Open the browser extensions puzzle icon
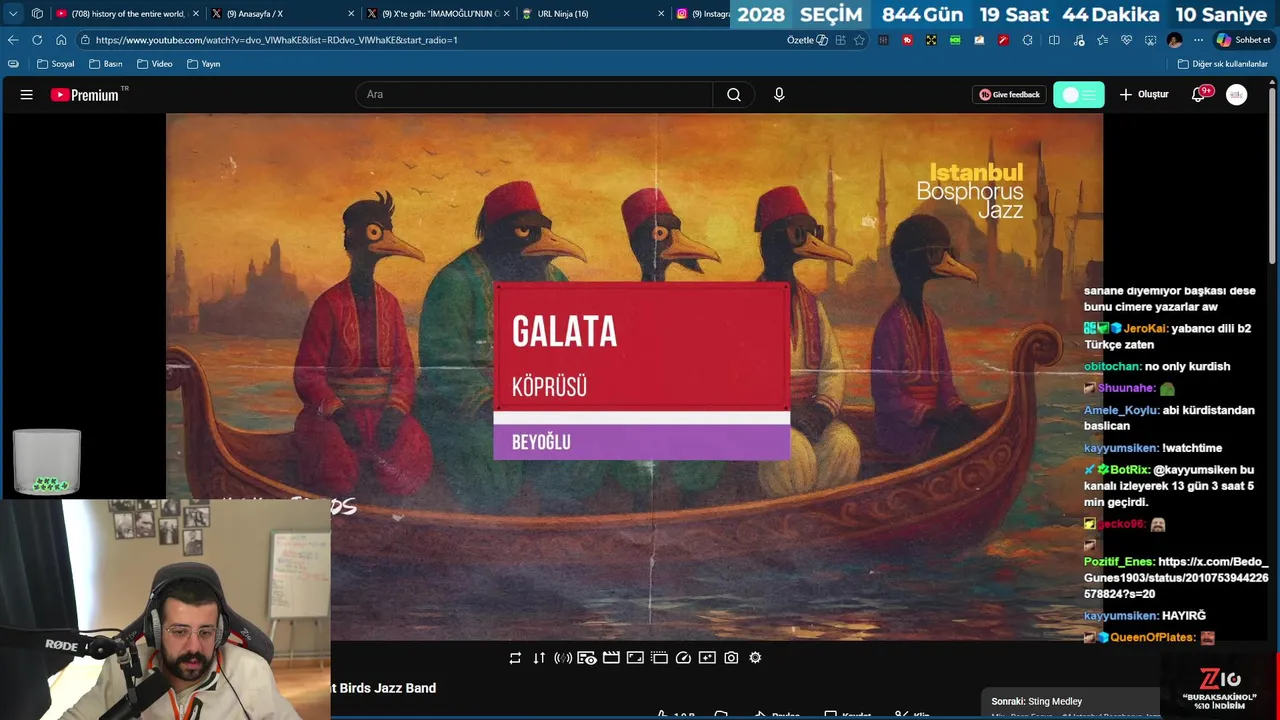Screen dimensions: 1280x720 click(x=1027, y=40)
